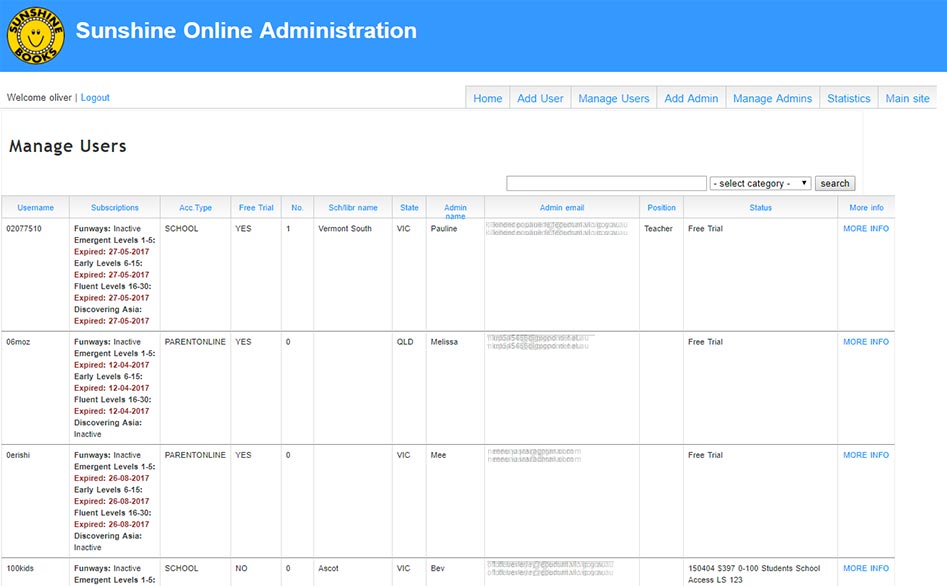Sort by Subscriptions column header
Viewport: 947px width, 586px height.
click(115, 207)
